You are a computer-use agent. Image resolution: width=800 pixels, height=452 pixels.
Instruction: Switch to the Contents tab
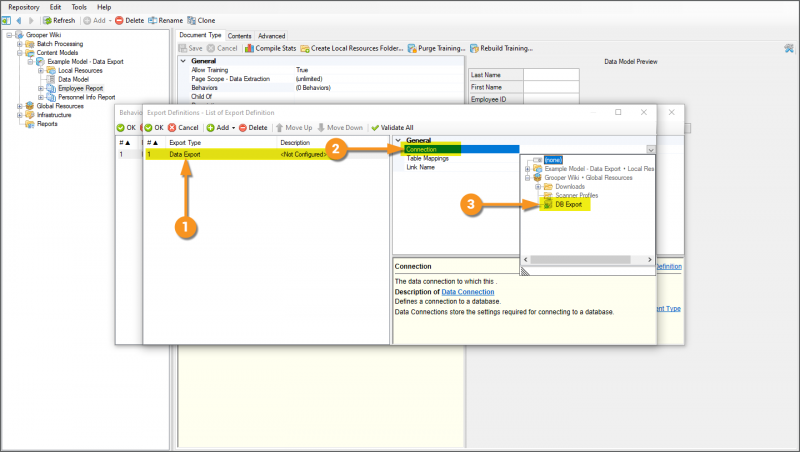click(x=239, y=36)
